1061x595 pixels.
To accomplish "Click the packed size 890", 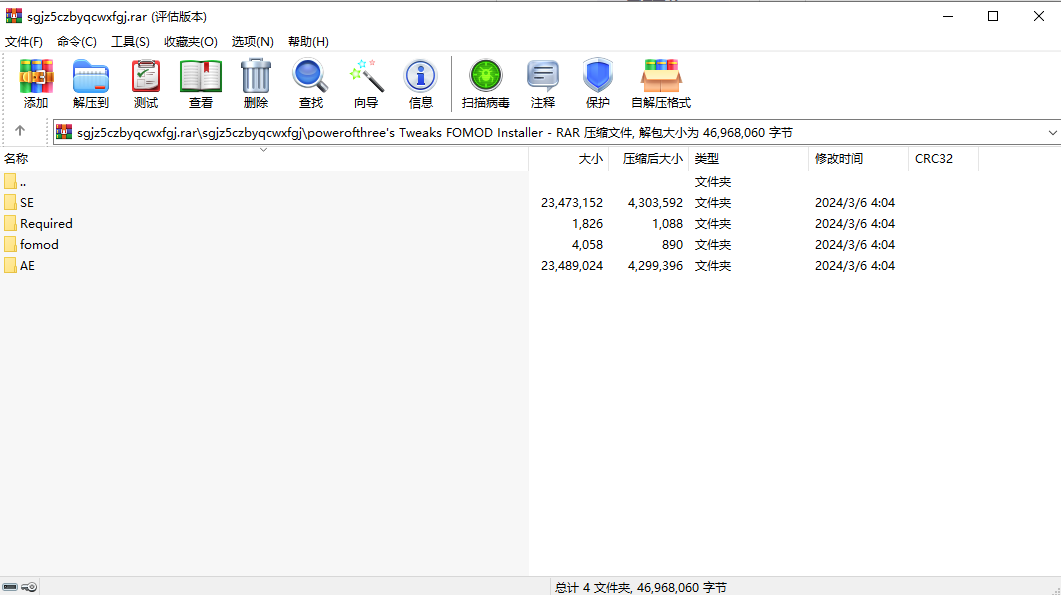I will pos(672,244).
